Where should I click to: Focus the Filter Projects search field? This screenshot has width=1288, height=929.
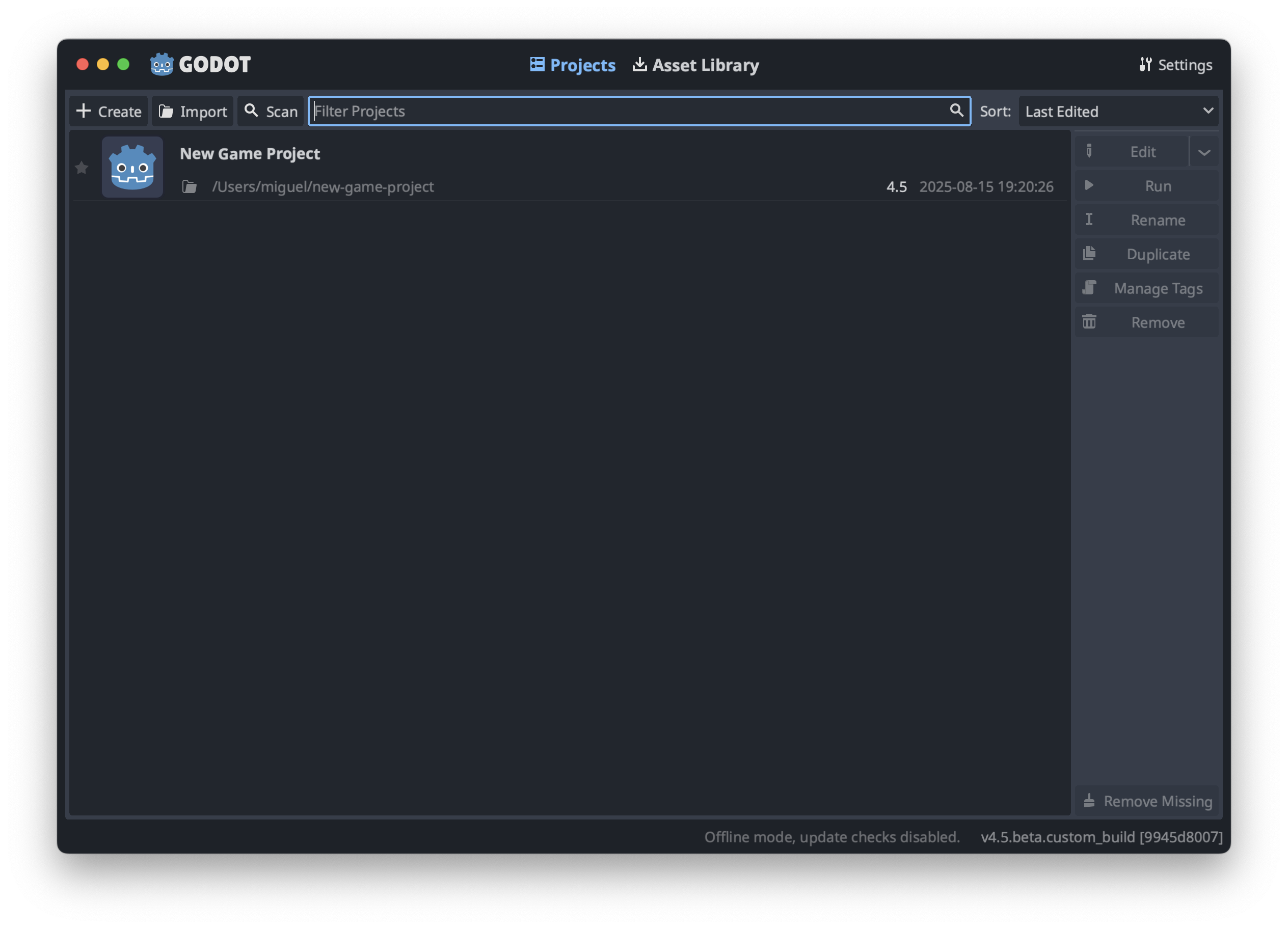pyautogui.click(x=639, y=112)
